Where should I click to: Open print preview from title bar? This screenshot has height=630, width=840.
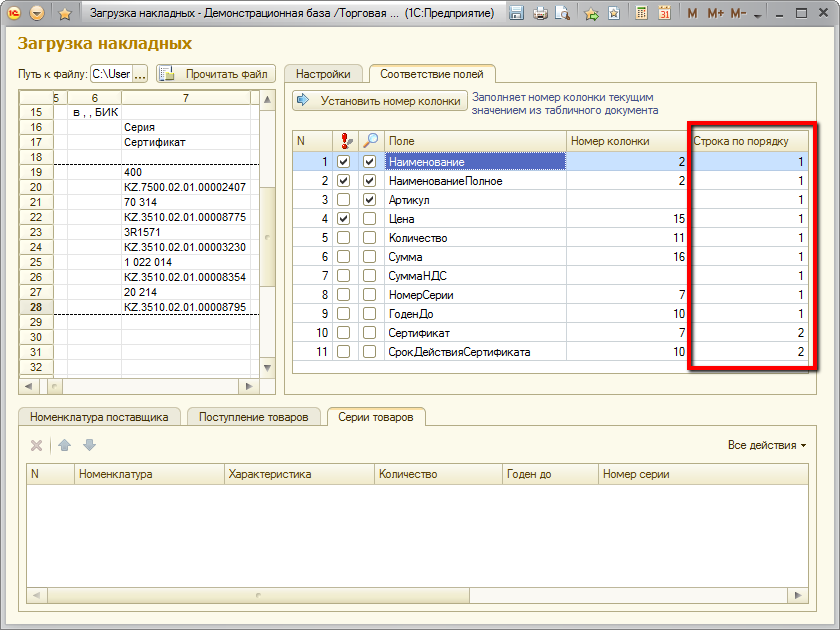point(563,14)
